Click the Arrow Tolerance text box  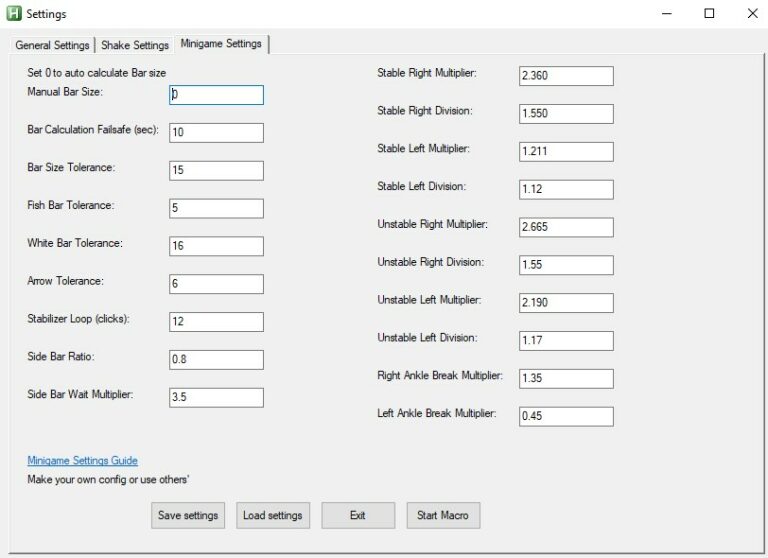(x=216, y=284)
